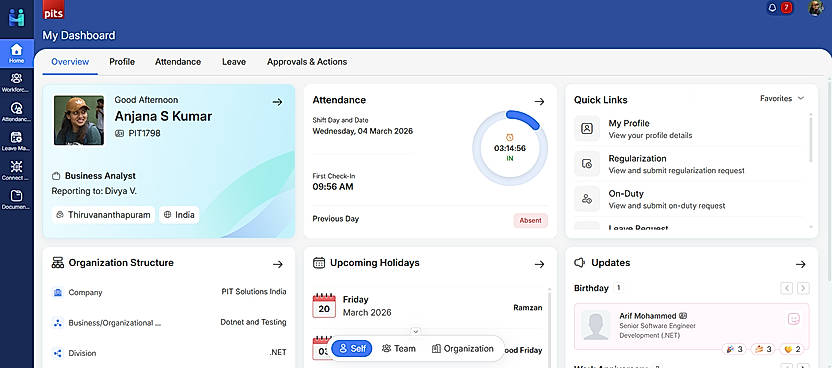Click the Ramzan holiday name
Image resolution: width=832 pixels, height=368 pixels.
coord(527,308)
